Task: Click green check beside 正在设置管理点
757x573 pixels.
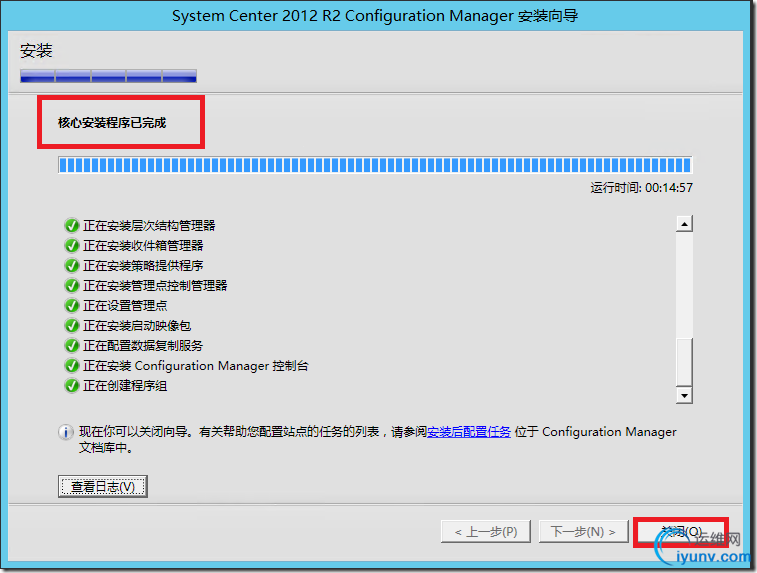Action: tap(71, 306)
